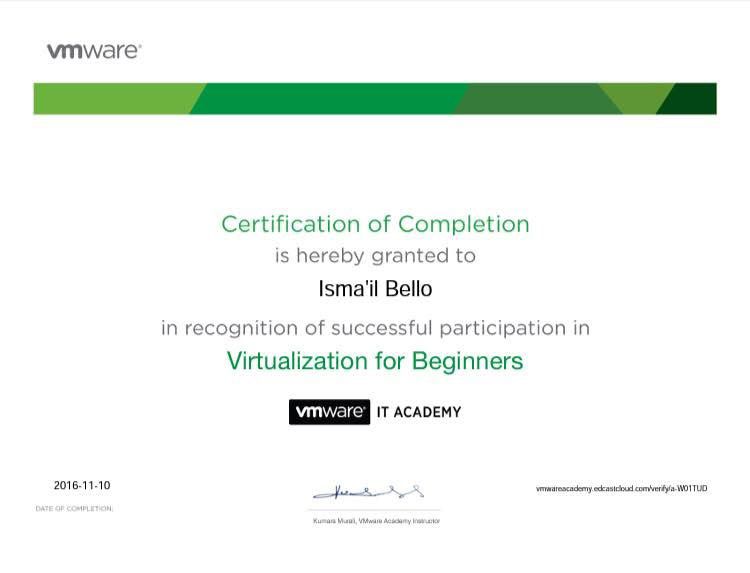The image size is (750, 573).
Task: Select course title 'Virtualization for Beginners'
Action: [375, 361]
